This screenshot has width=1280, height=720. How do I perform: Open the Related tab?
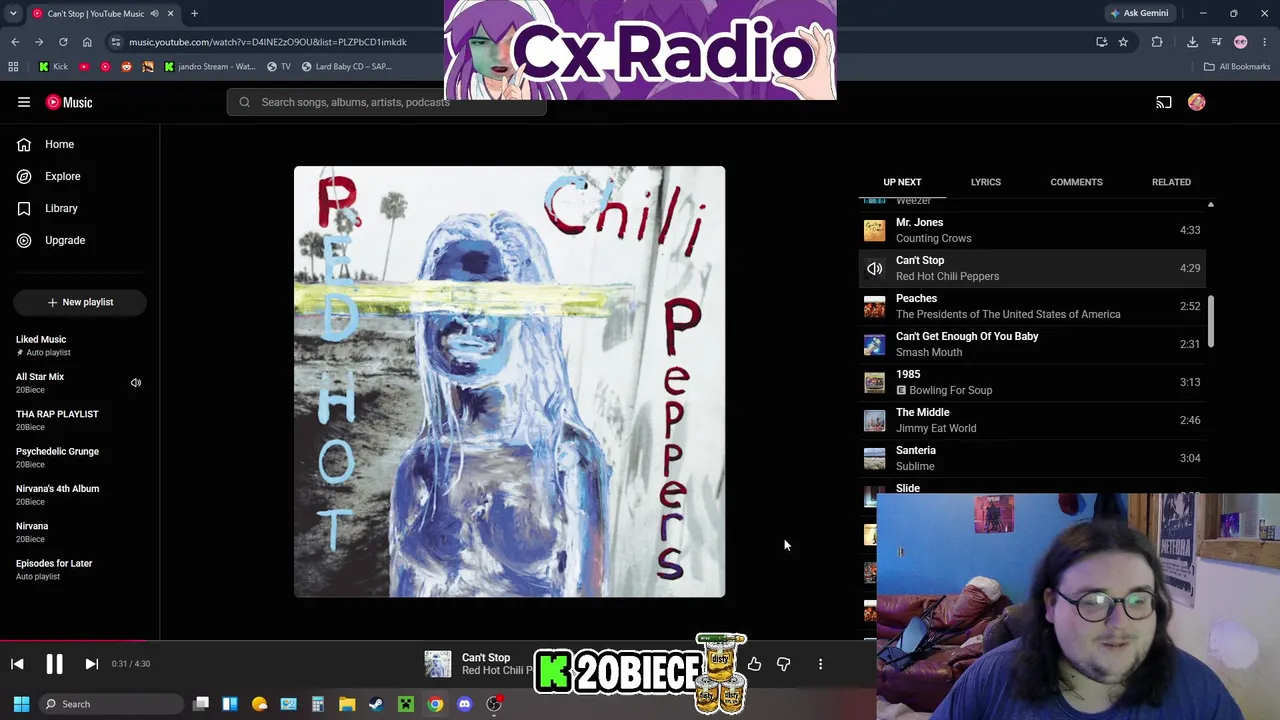coord(1171,182)
